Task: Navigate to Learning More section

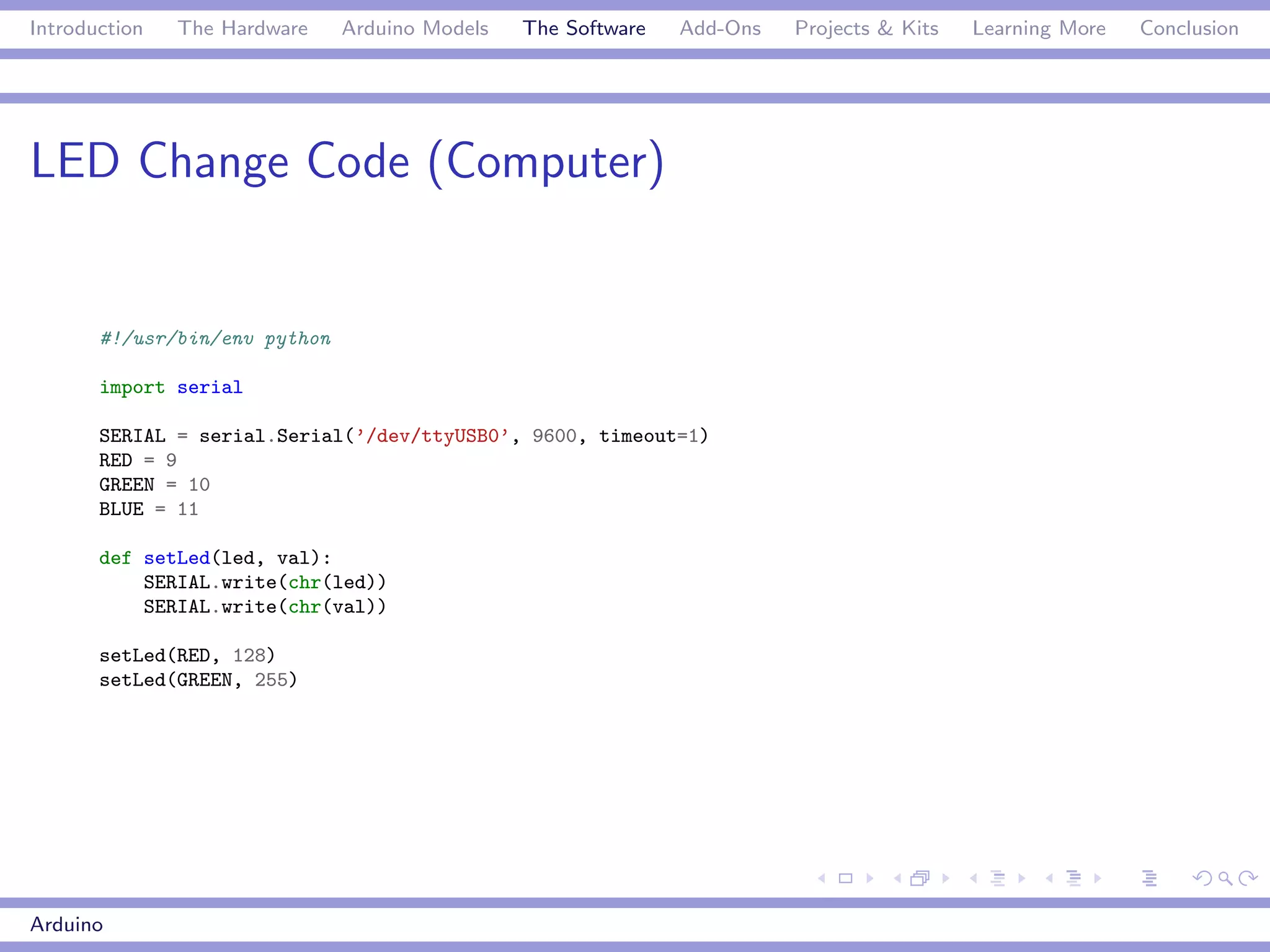Action: point(1039,29)
